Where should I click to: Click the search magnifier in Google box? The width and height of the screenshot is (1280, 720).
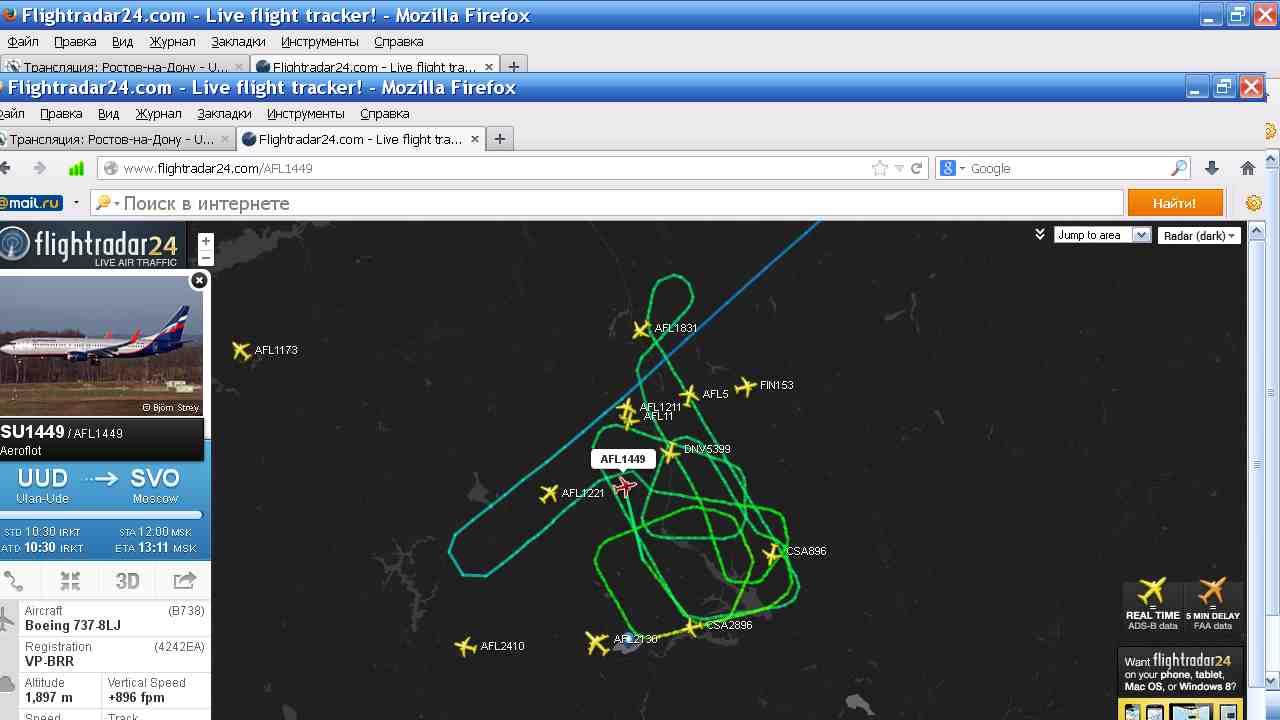(x=1179, y=168)
